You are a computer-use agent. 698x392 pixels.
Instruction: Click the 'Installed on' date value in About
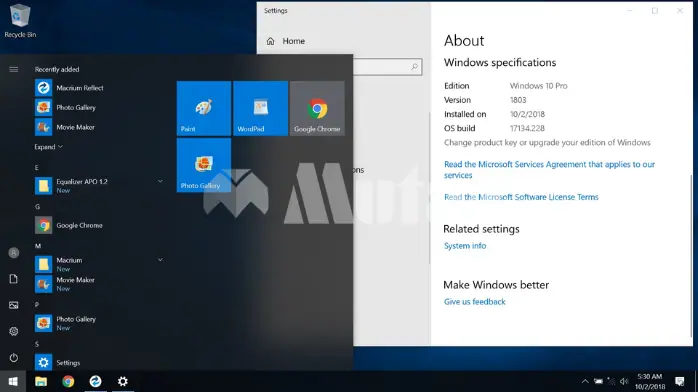tap(528, 114)
